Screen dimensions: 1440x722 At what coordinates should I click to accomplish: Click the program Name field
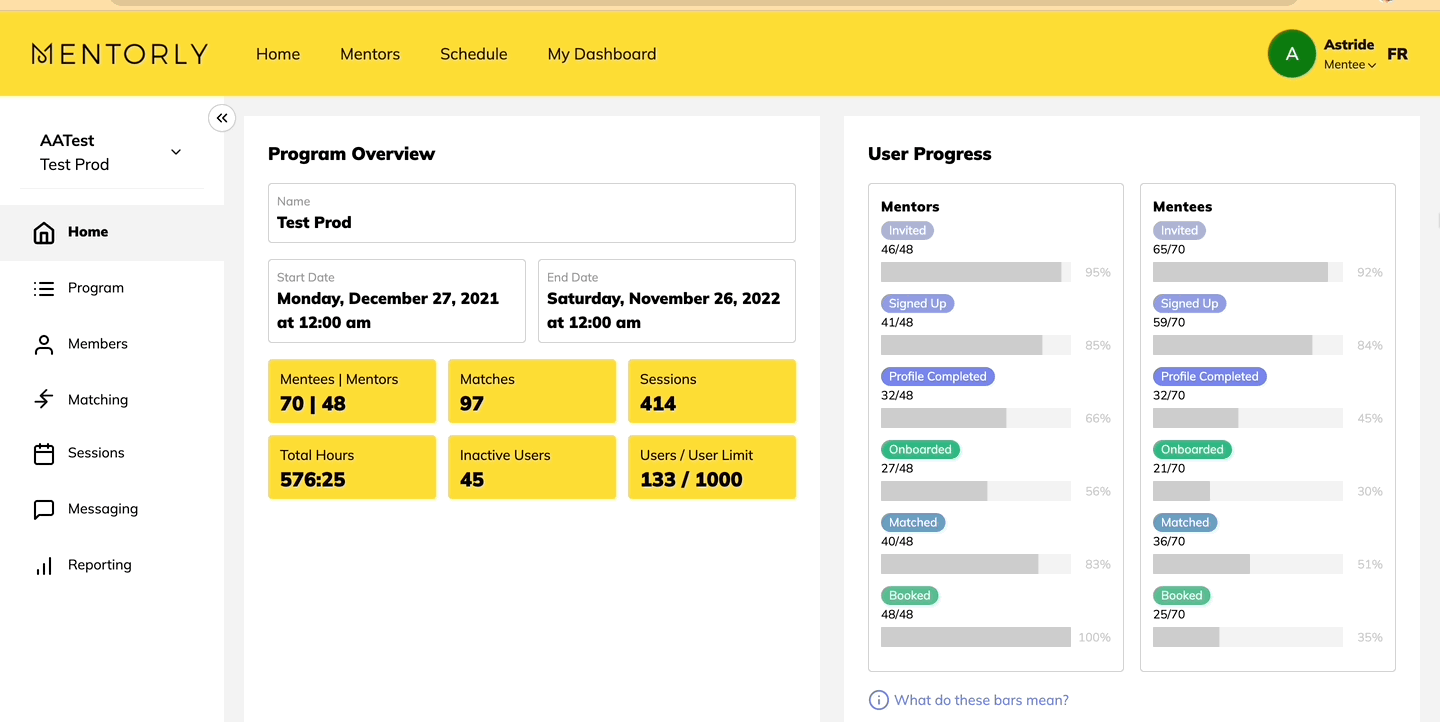coord(531,213)
